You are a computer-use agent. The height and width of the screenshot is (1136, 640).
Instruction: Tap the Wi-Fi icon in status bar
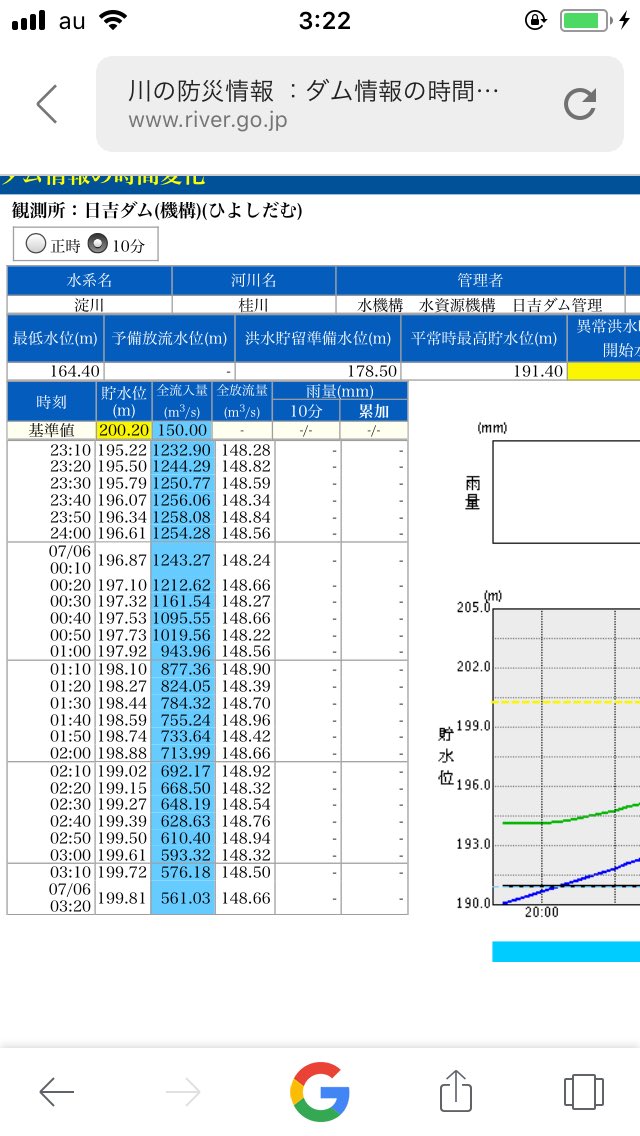pos(112,20)
